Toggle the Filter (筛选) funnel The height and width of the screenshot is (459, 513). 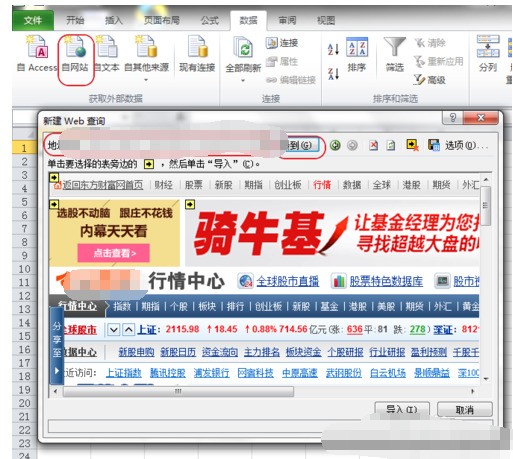point(395,54)
